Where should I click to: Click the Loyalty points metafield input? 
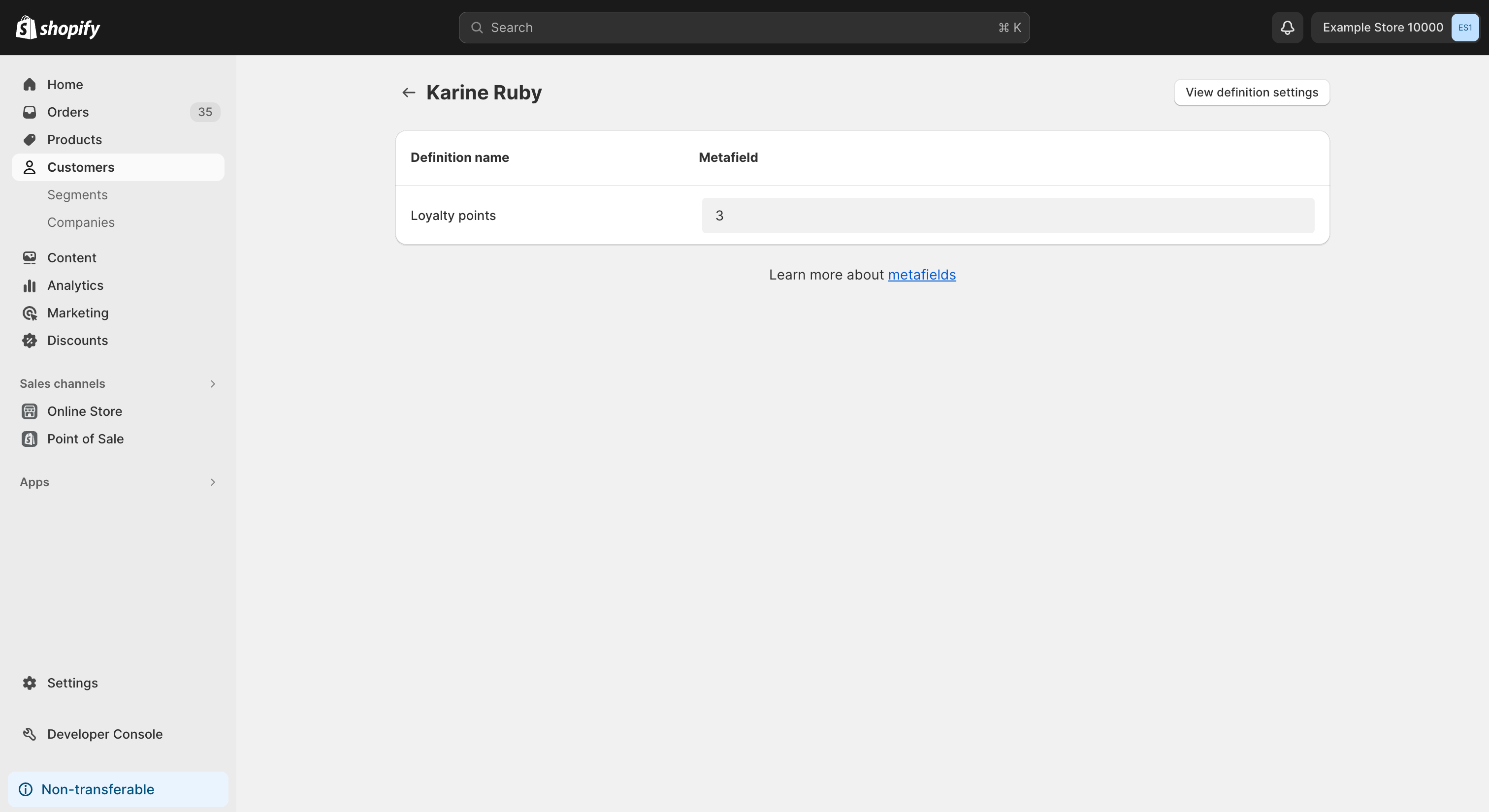click(x=1007, y=216)
